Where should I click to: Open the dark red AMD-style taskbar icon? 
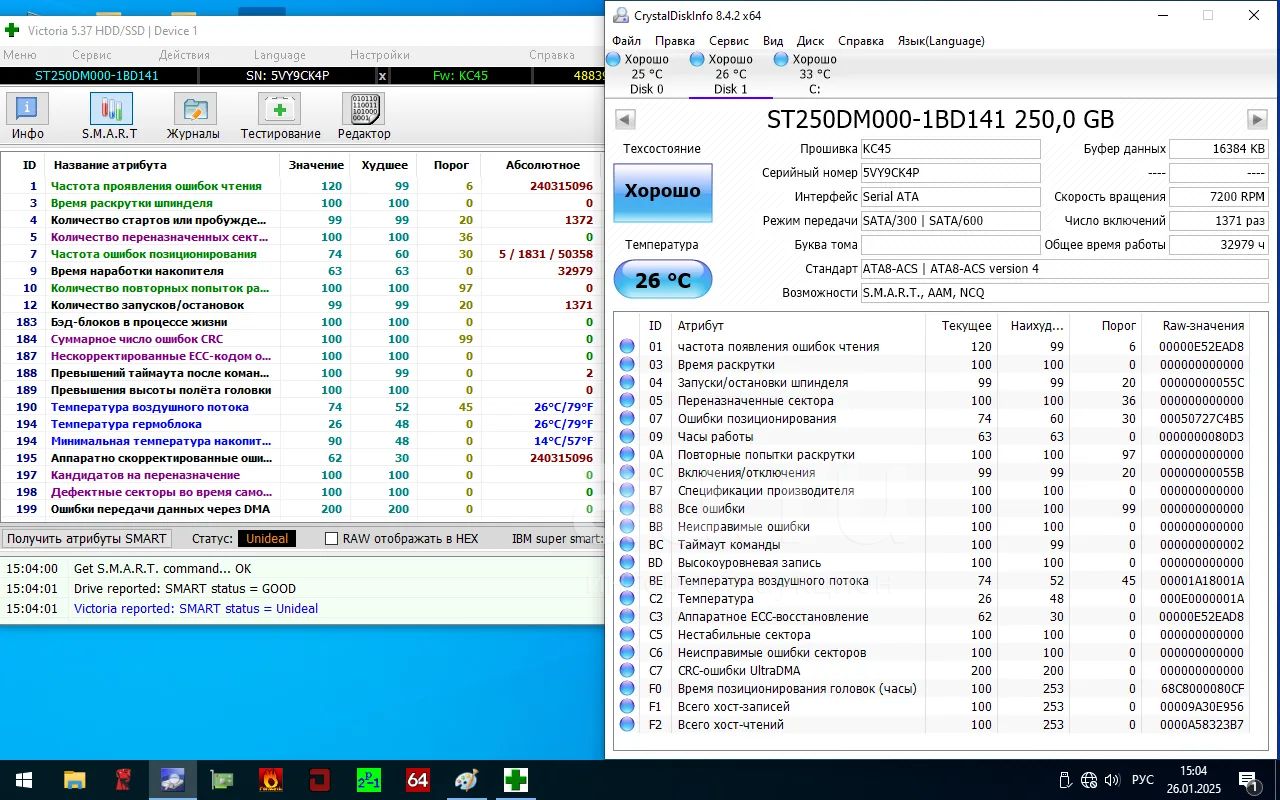click(320, 780)
